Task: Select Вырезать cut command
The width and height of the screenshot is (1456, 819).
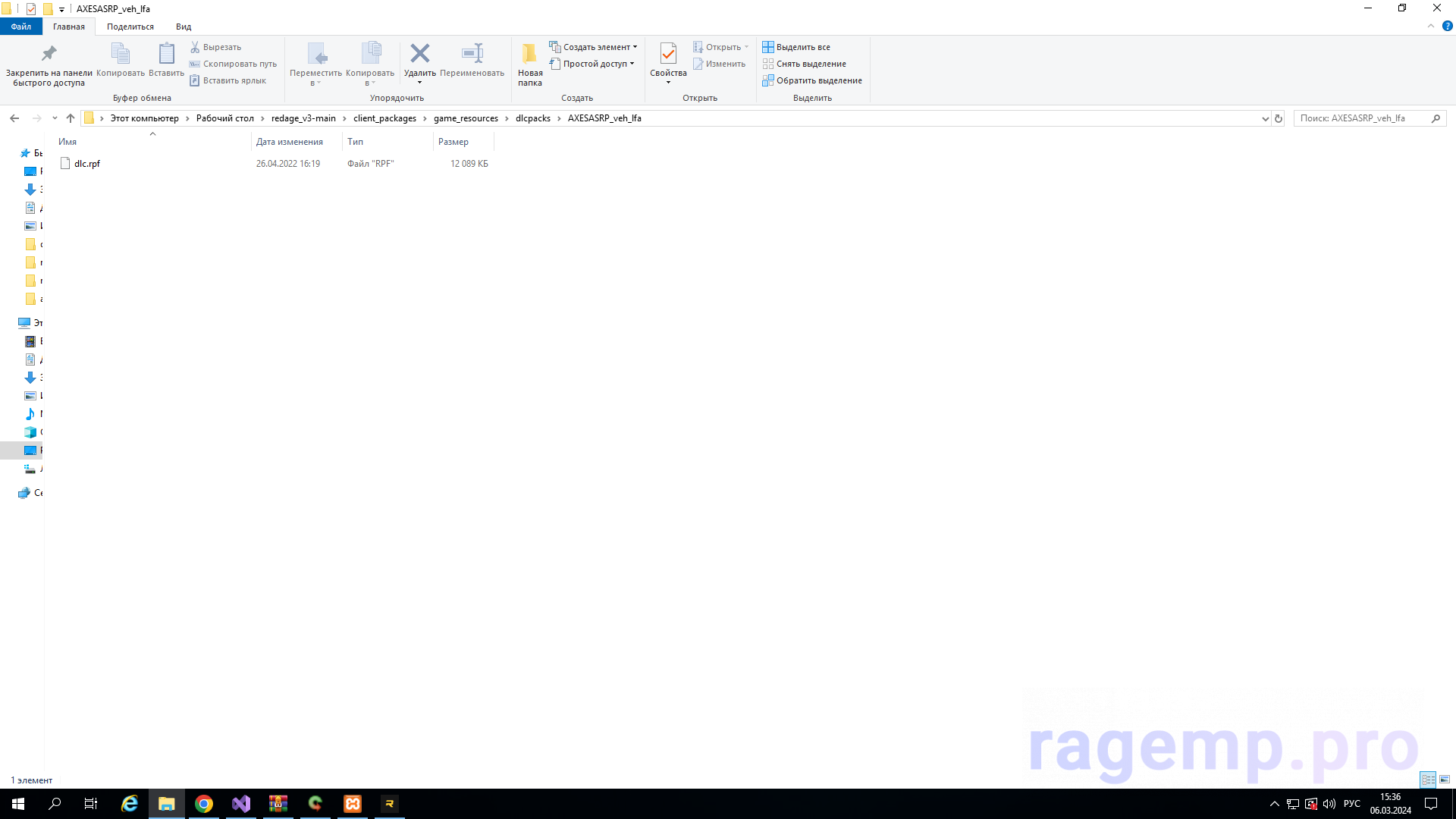Action: click(215, 47)
